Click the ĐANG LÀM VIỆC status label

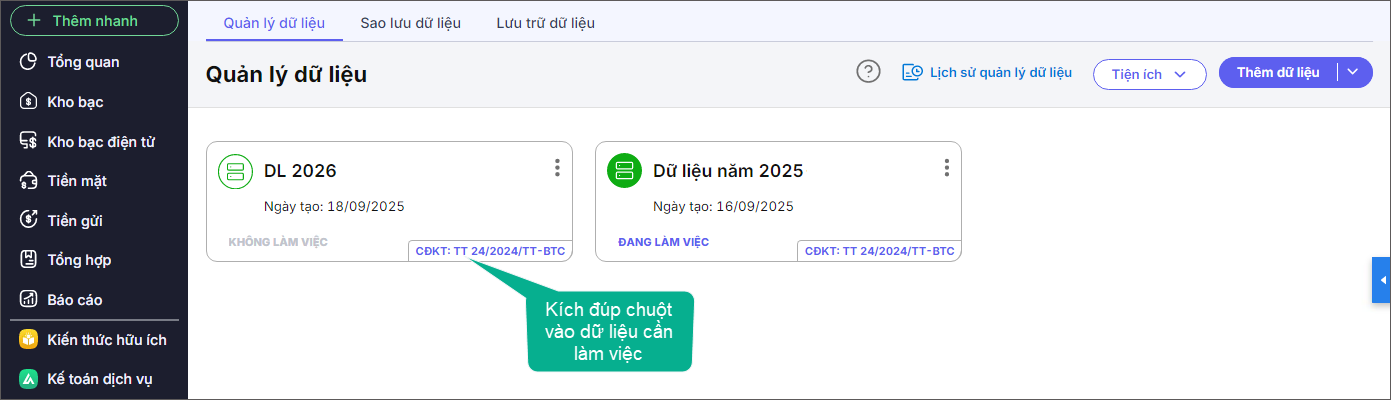664,242
